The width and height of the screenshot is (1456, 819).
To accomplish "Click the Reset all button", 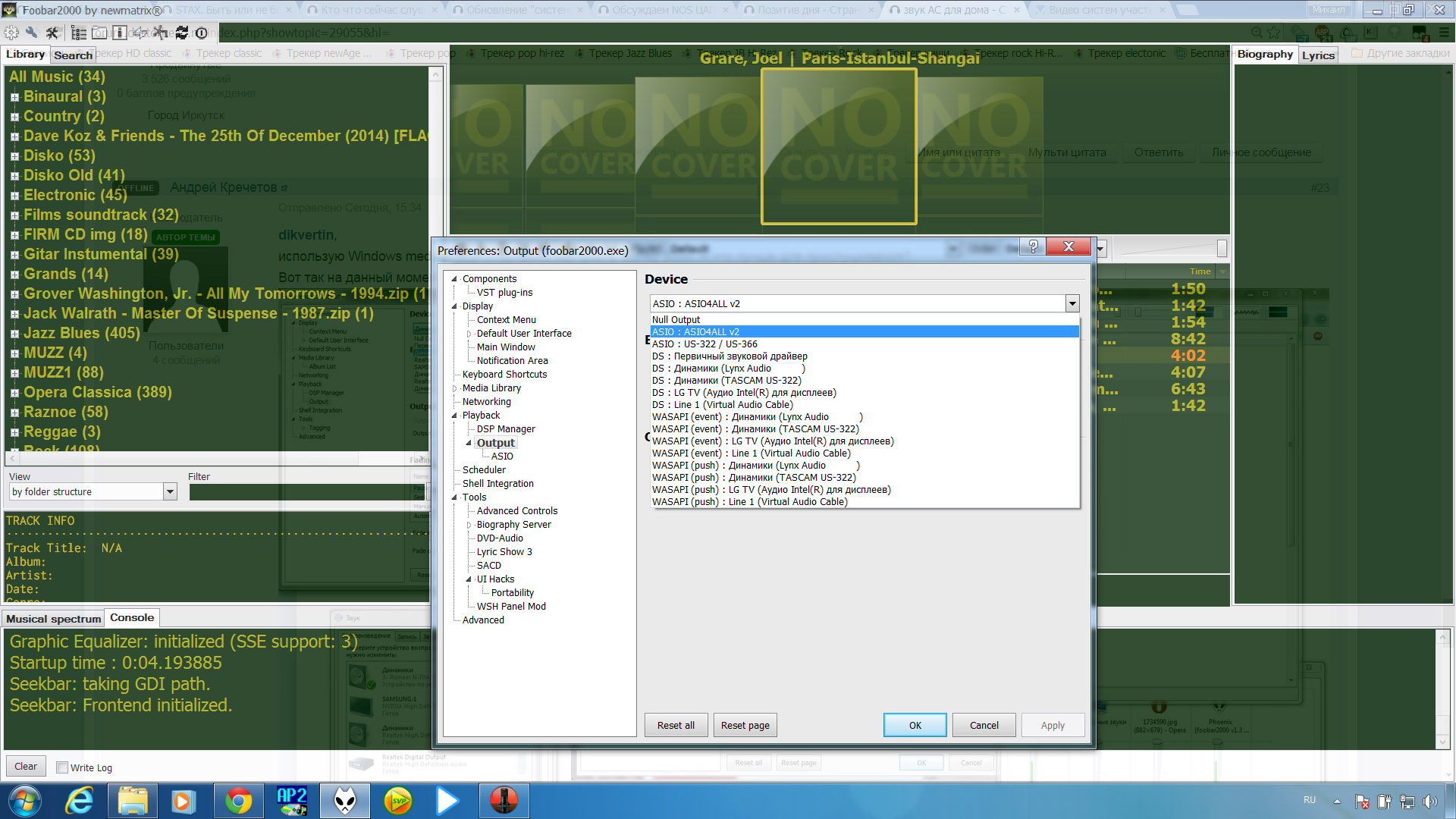I will click(x=676, y=725).
